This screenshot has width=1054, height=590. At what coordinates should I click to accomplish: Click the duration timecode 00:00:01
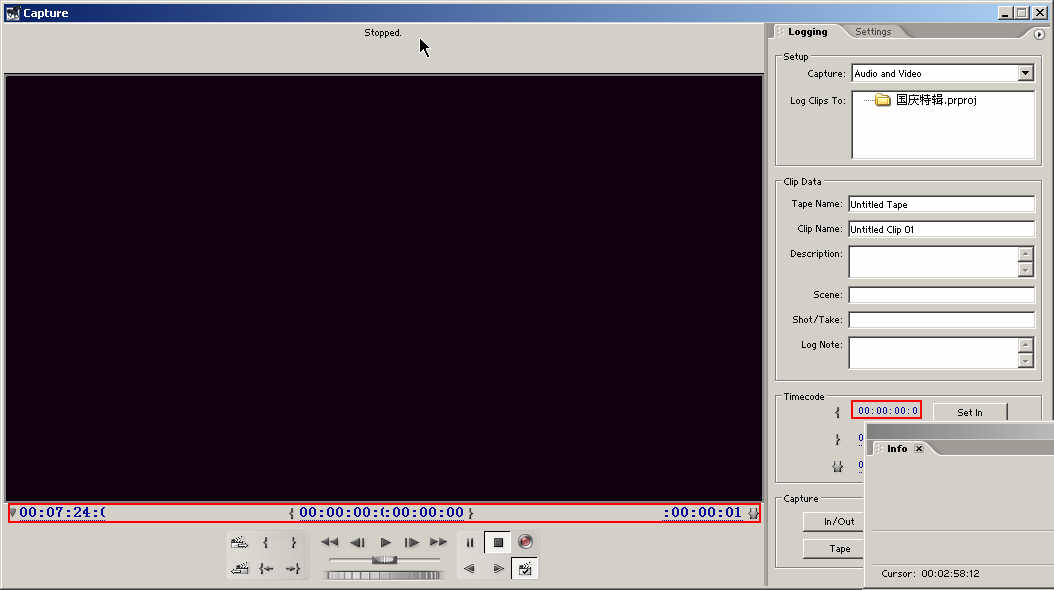click(x=702, y=512)
